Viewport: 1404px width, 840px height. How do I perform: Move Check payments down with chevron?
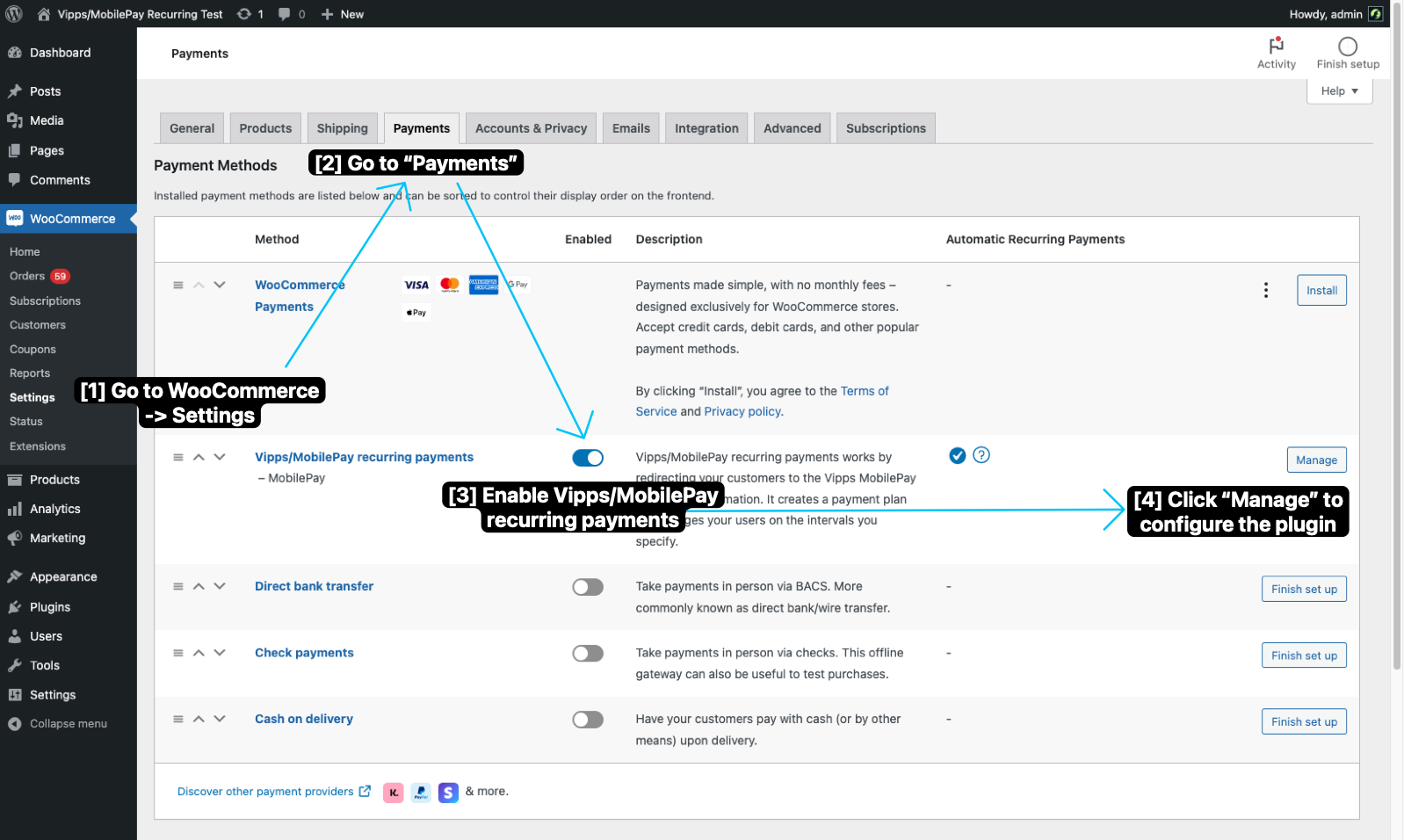pos(220,653)
